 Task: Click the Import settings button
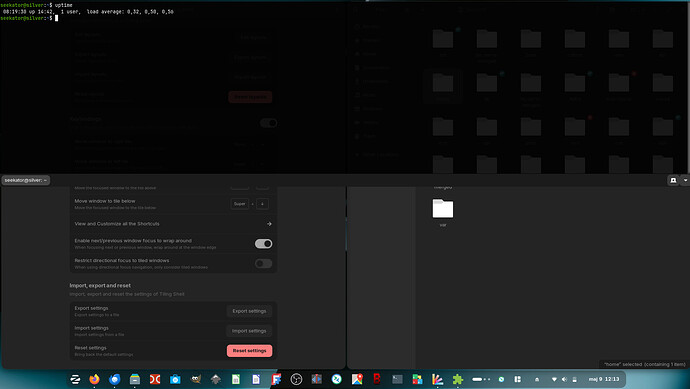point(249,331)
